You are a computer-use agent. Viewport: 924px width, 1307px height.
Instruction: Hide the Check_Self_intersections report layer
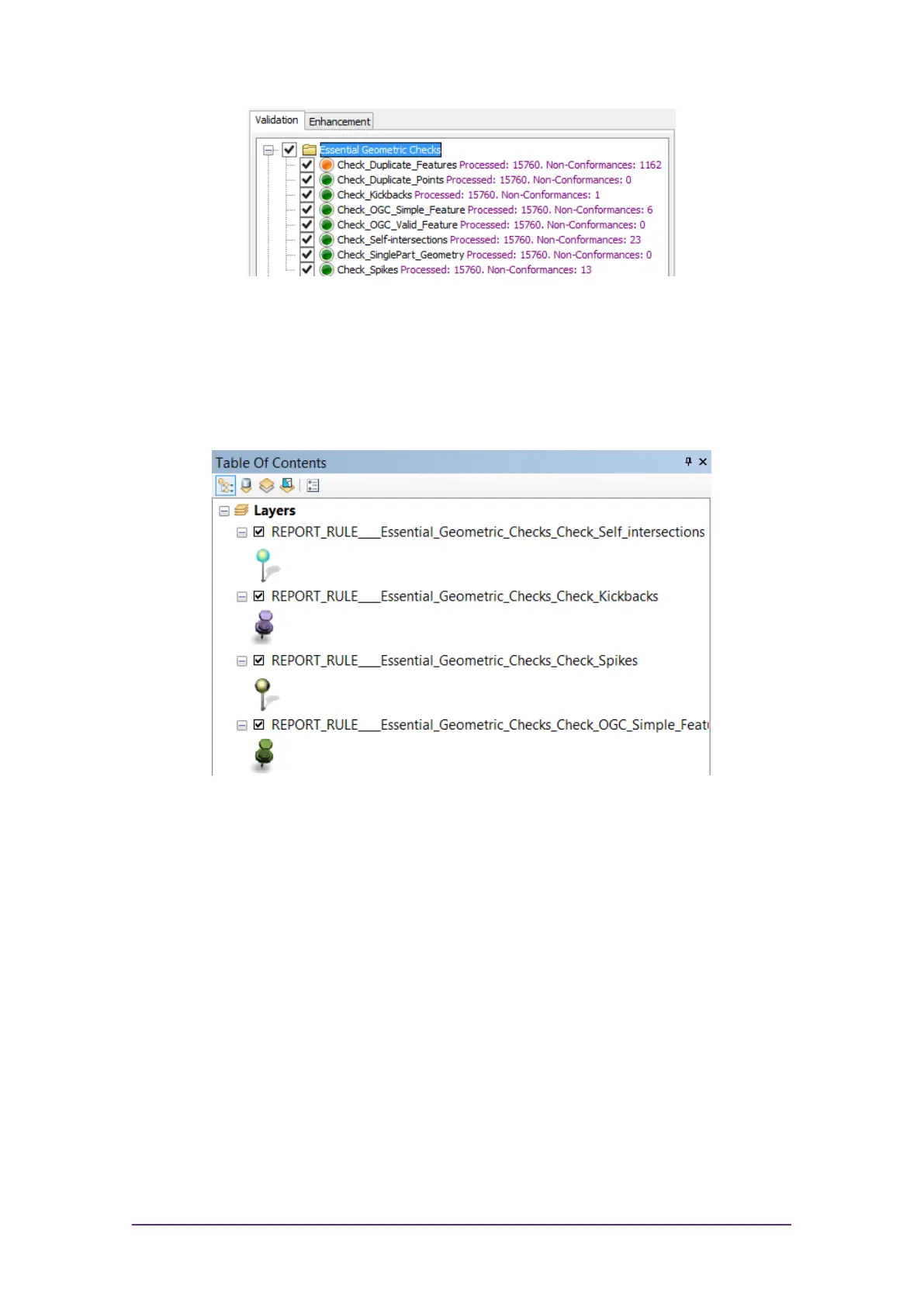pyautogui.click(x=259, y=532)
